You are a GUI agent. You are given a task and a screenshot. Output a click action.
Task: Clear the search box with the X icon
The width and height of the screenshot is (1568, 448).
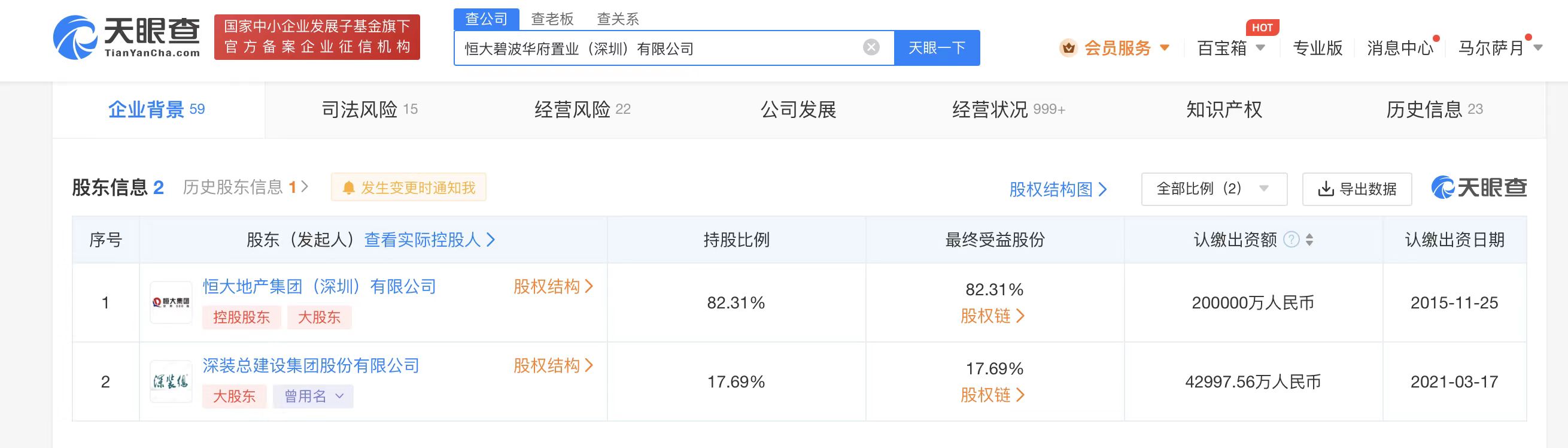[871, 47]
